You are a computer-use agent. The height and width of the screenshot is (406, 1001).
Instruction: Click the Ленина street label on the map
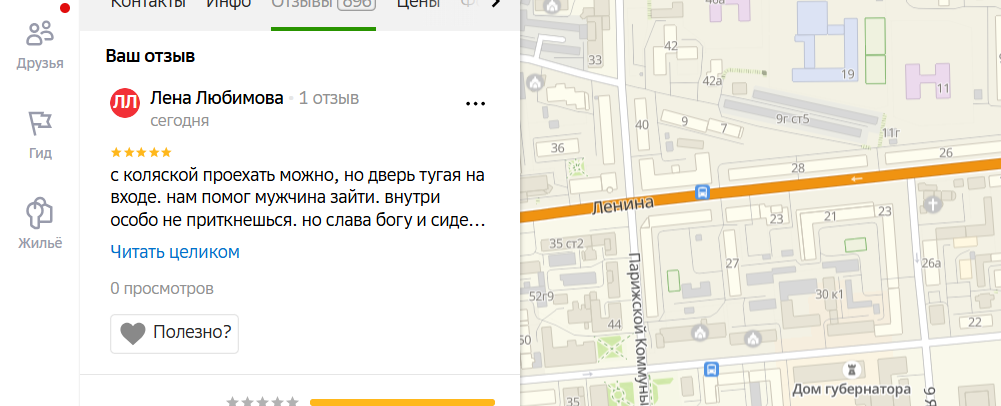623,206
